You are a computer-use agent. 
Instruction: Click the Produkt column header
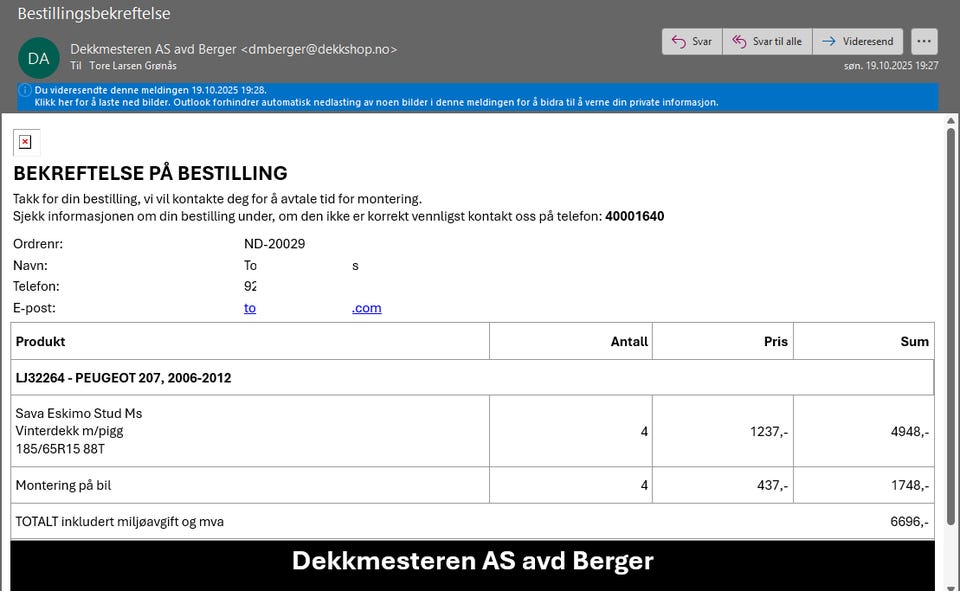[250, 341]
